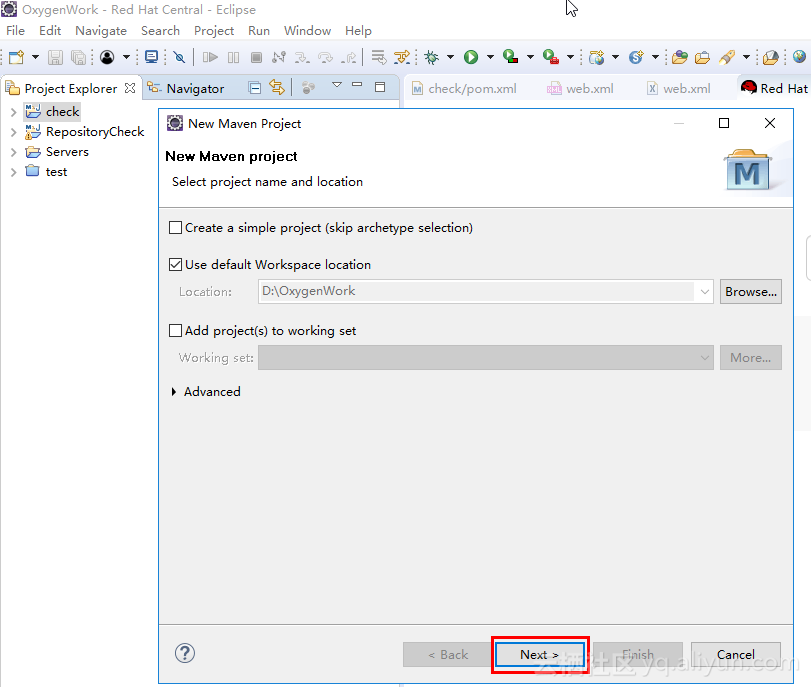Click the Open Task folder icon
This screenshot has height=687, width=811.
tap(702, 57)
